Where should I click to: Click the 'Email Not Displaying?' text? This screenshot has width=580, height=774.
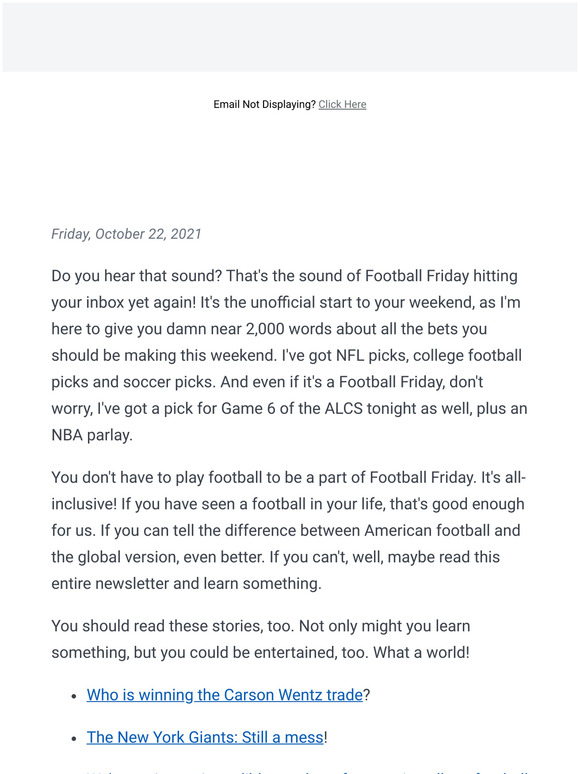[x=264, y=104]
